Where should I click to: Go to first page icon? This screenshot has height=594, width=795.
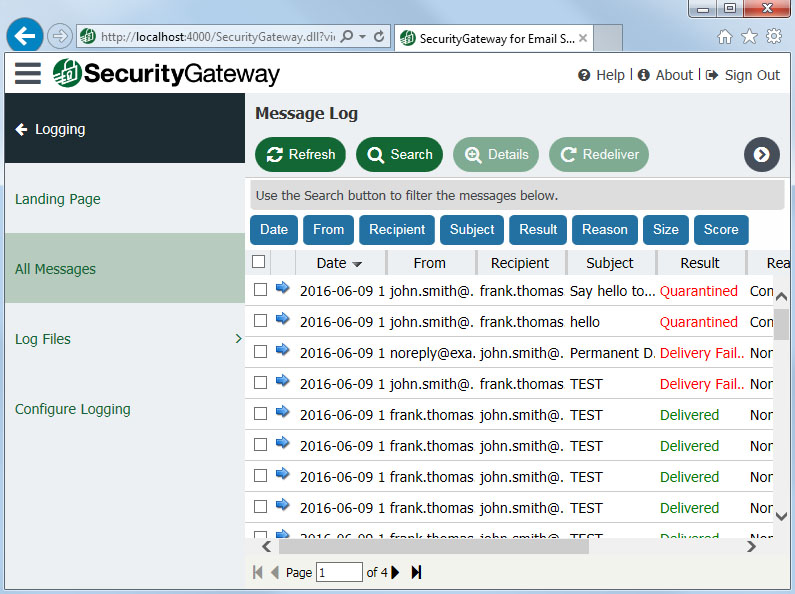[x=258, y=572]
